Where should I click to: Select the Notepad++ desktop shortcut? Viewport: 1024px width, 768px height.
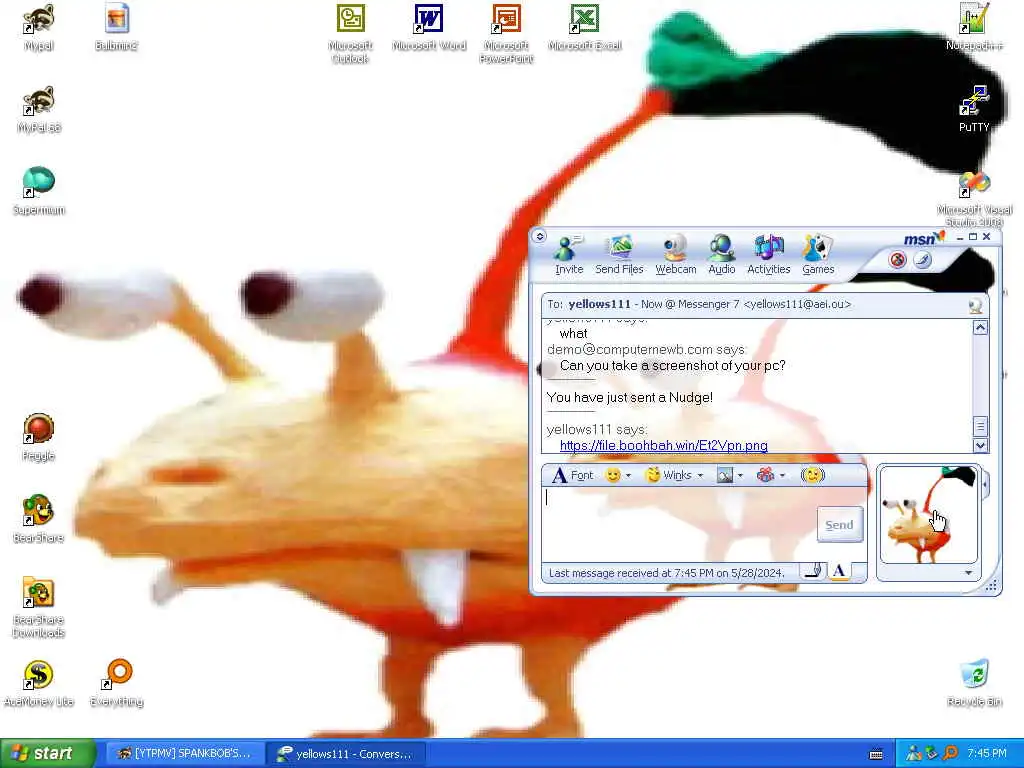click(x=974, y=27)
